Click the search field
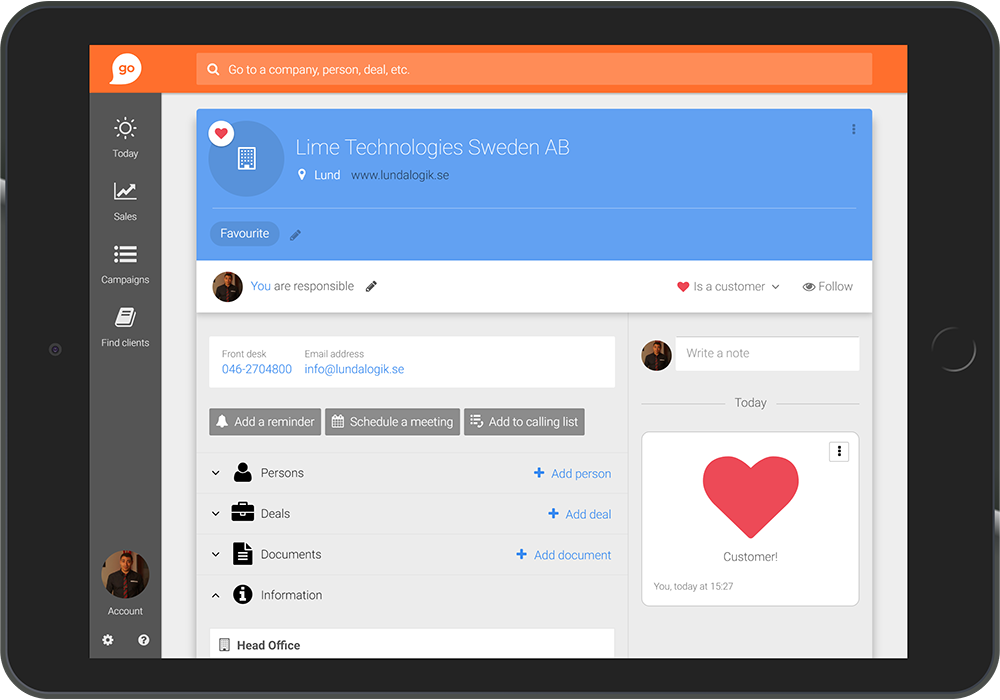The height and width of the screenshot is (700, 1000). (x=534, y=69)
